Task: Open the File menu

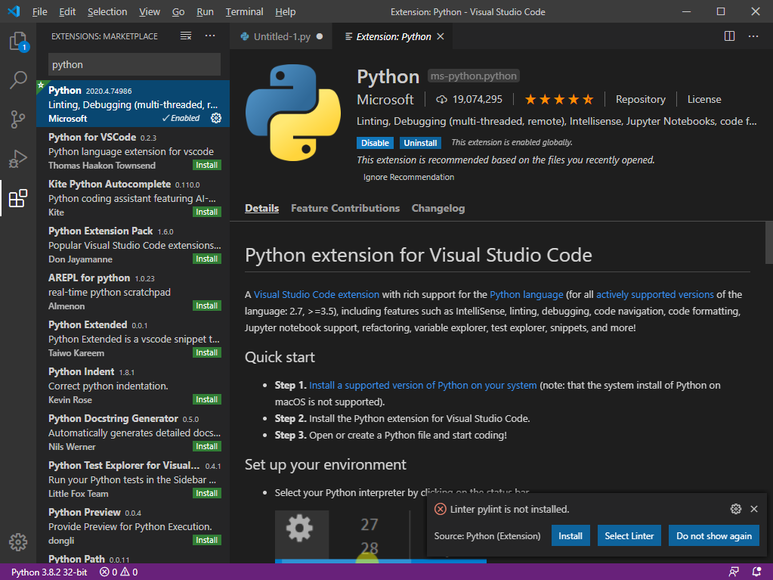Action: pyautogui.click(x=39, y=12)
